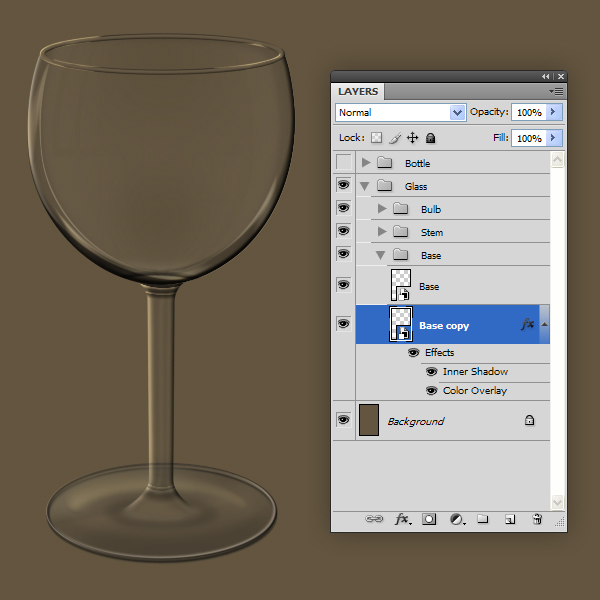Click the Inner Shadow effect label

475,372
